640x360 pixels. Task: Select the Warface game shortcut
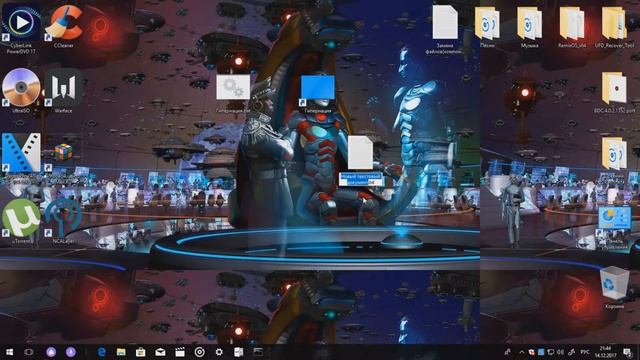point(64,87)
